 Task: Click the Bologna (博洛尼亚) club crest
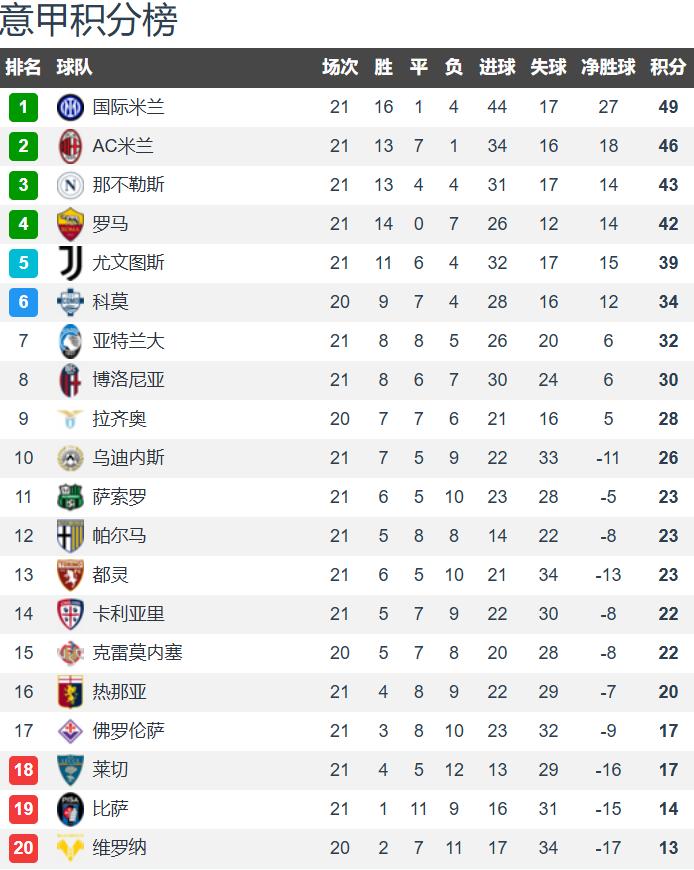tap(71, 380)
